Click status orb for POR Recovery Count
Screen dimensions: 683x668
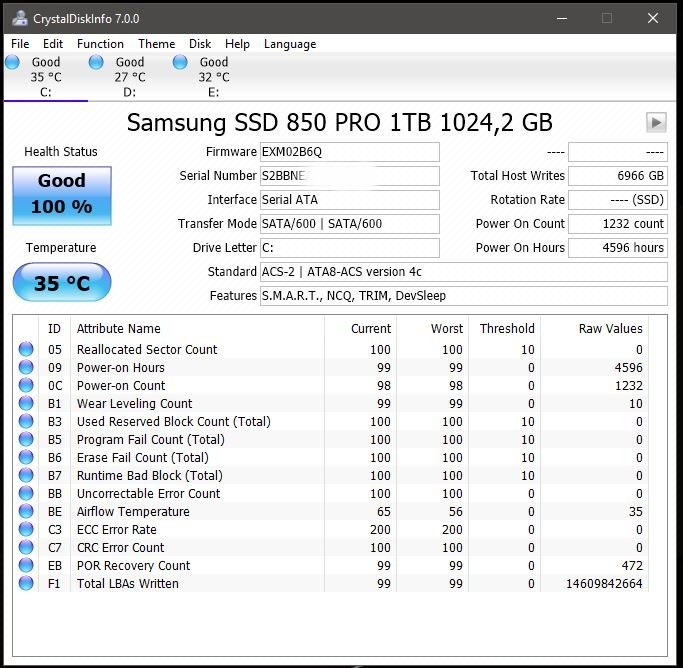(x=26, y=565)
